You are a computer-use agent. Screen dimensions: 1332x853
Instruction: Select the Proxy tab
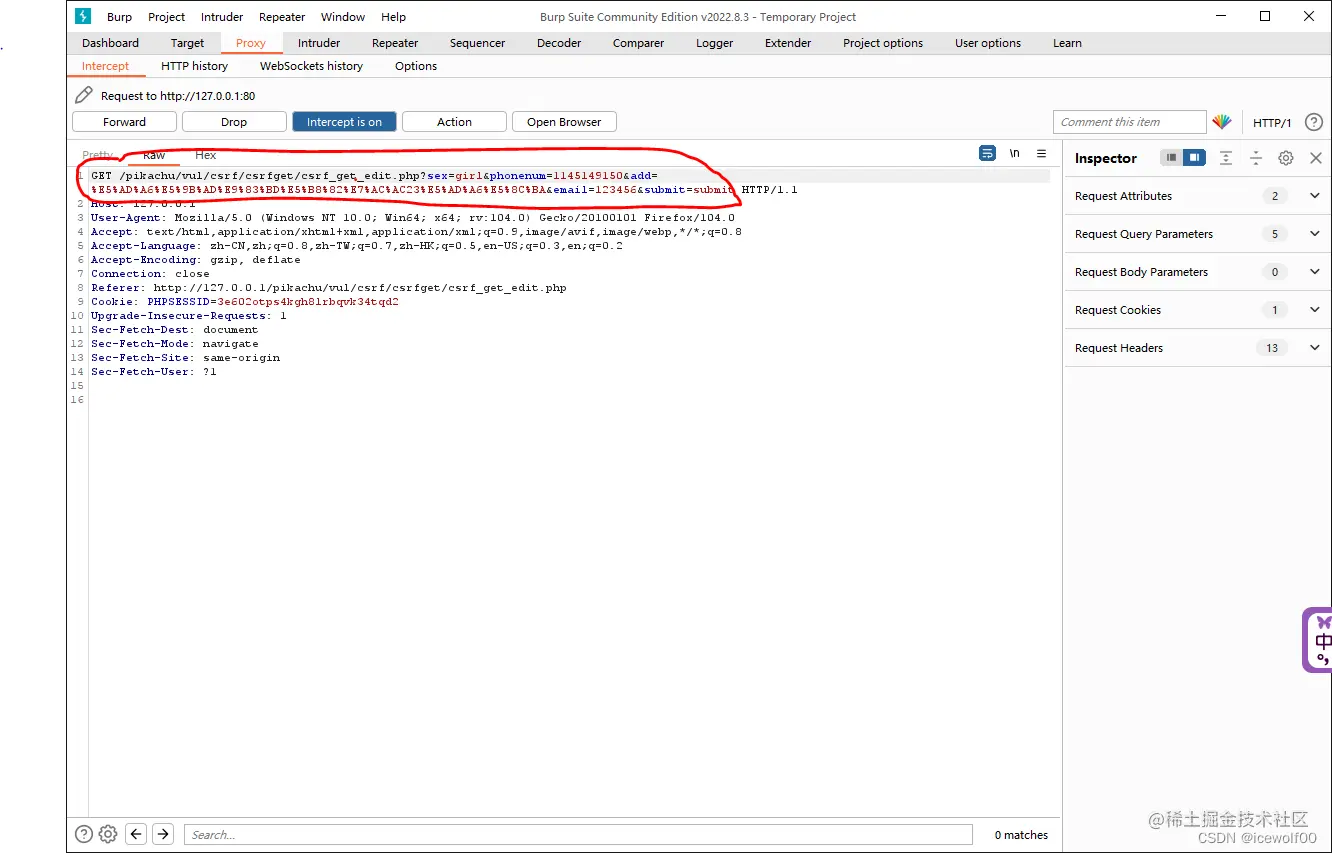coord(251,43)
